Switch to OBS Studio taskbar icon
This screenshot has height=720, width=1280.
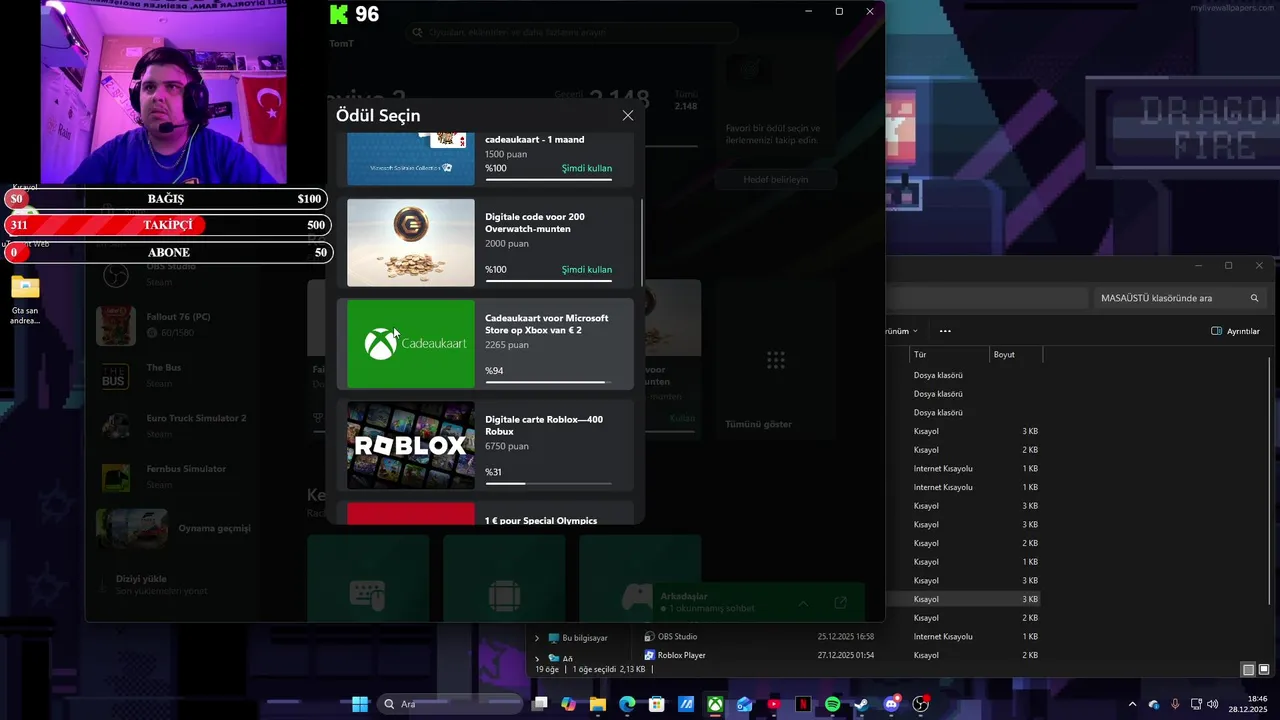(x=920, y=704)
